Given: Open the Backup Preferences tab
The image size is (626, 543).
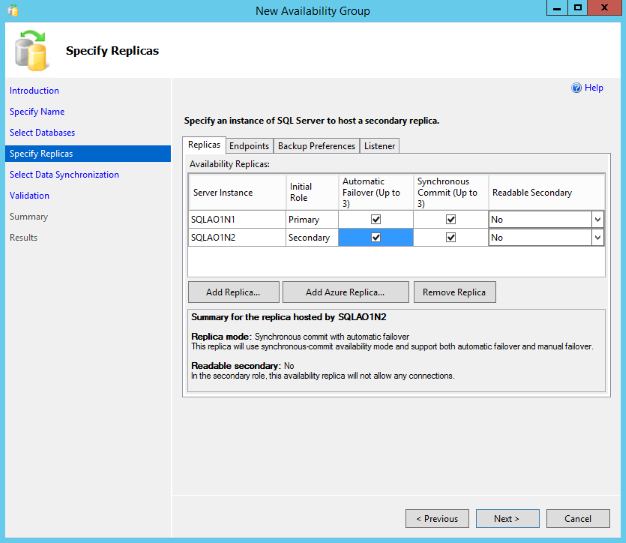Looking at the screenshot, I should pyautogui.click(x=316, y=146).
